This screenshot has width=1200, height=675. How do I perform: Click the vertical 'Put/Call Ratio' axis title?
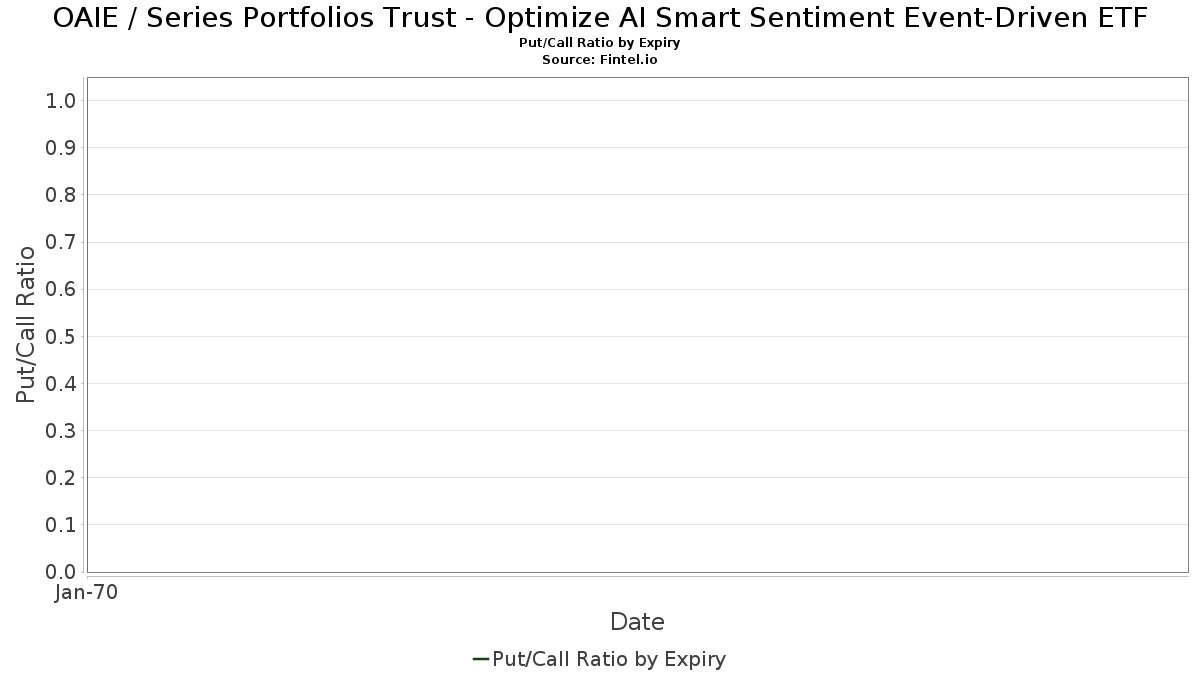26,324
